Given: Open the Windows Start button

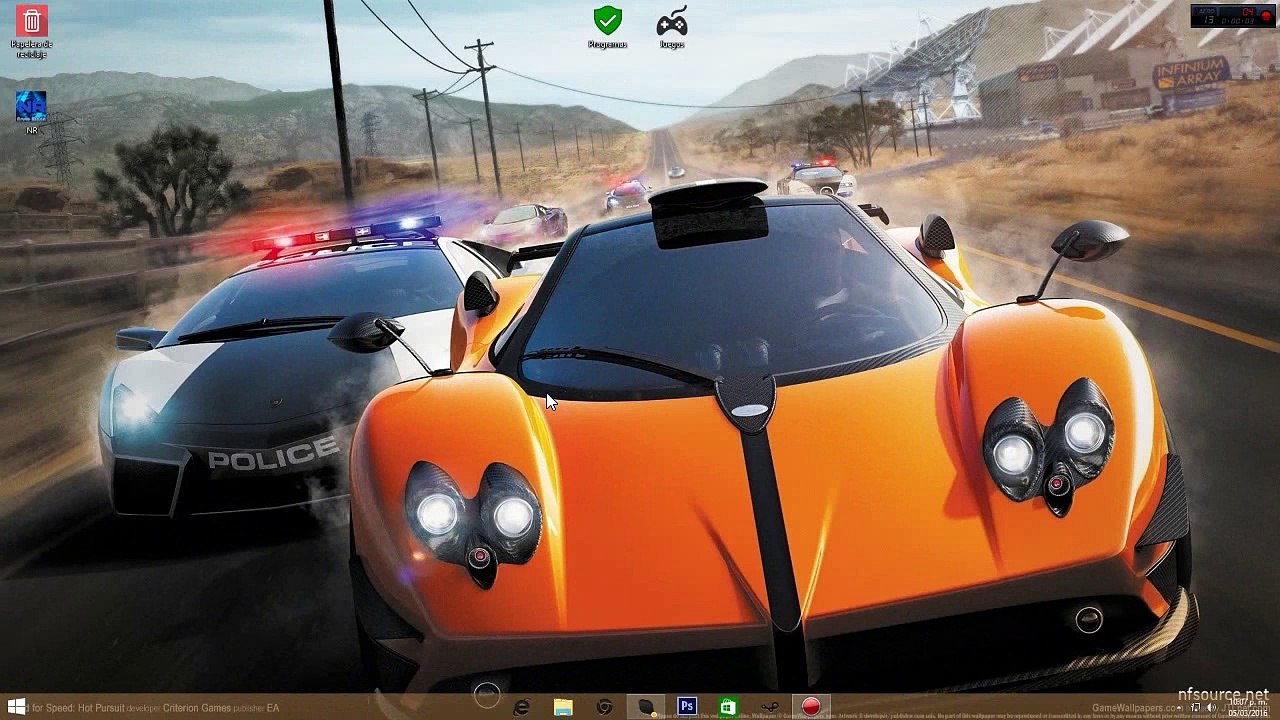Looking at the screenshot, I should (x=16, y=707).
